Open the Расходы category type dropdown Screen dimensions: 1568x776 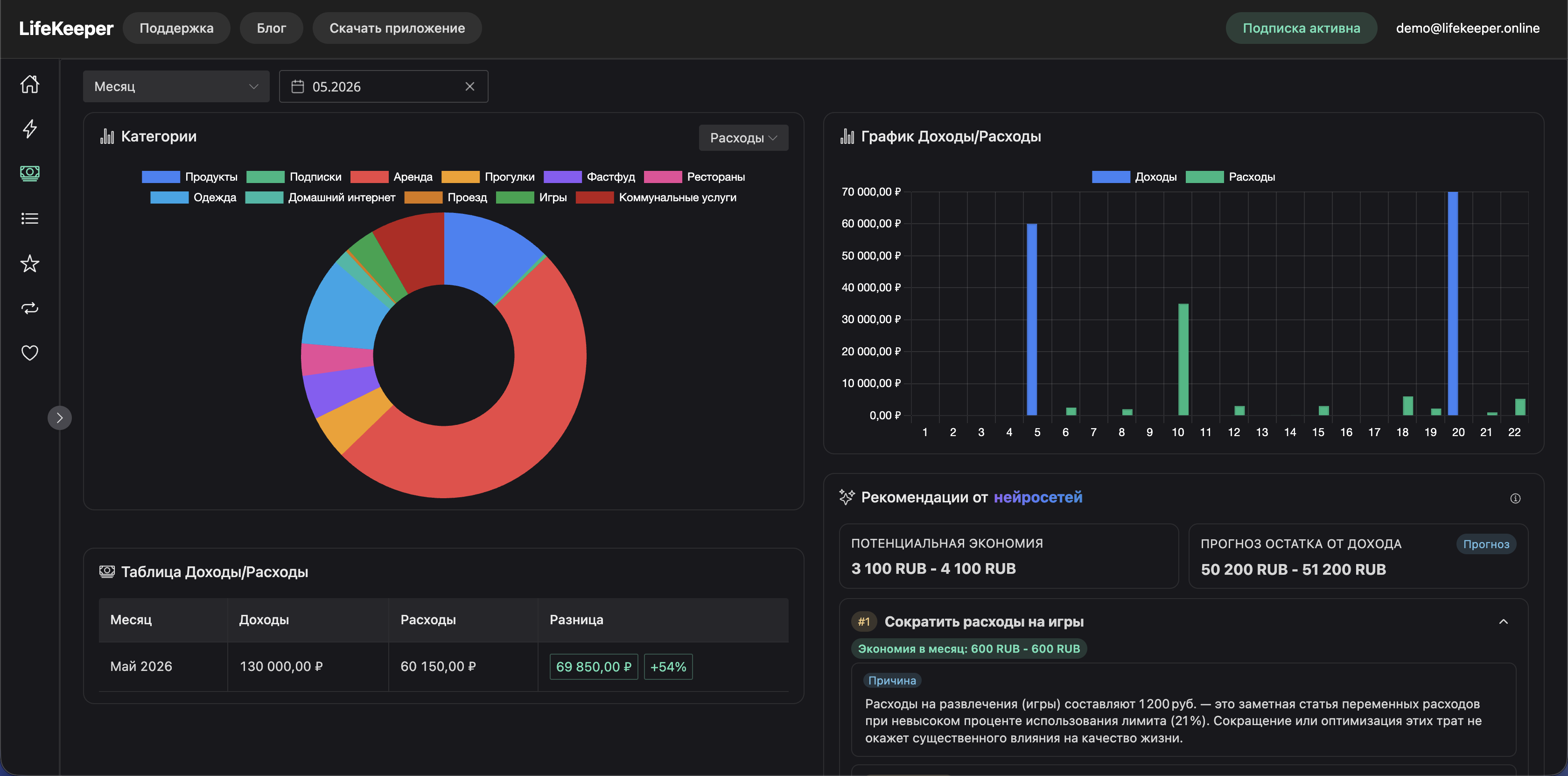pyautogui.click(x=743, y=138)
